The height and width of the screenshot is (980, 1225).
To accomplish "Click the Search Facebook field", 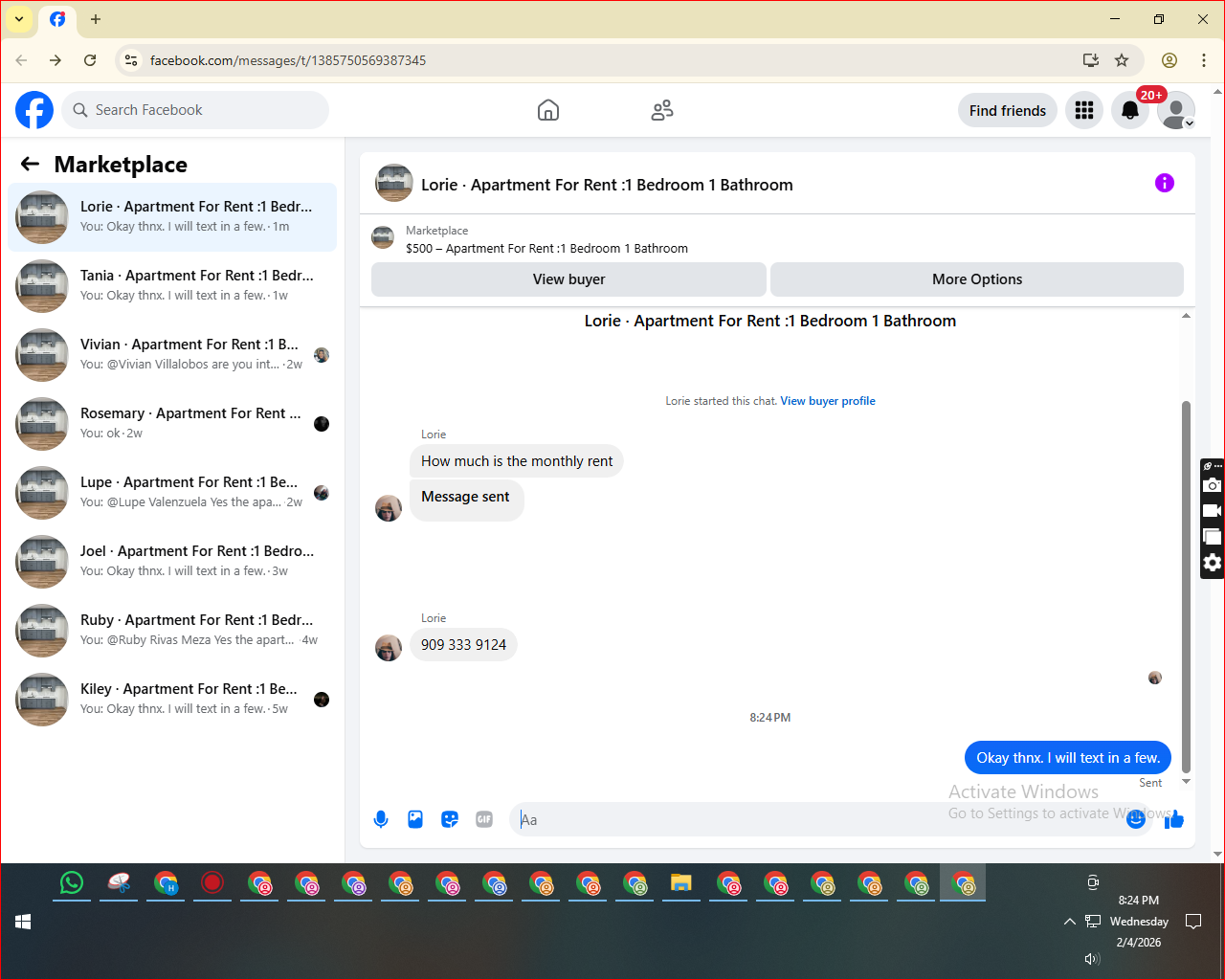I will 195,110.
